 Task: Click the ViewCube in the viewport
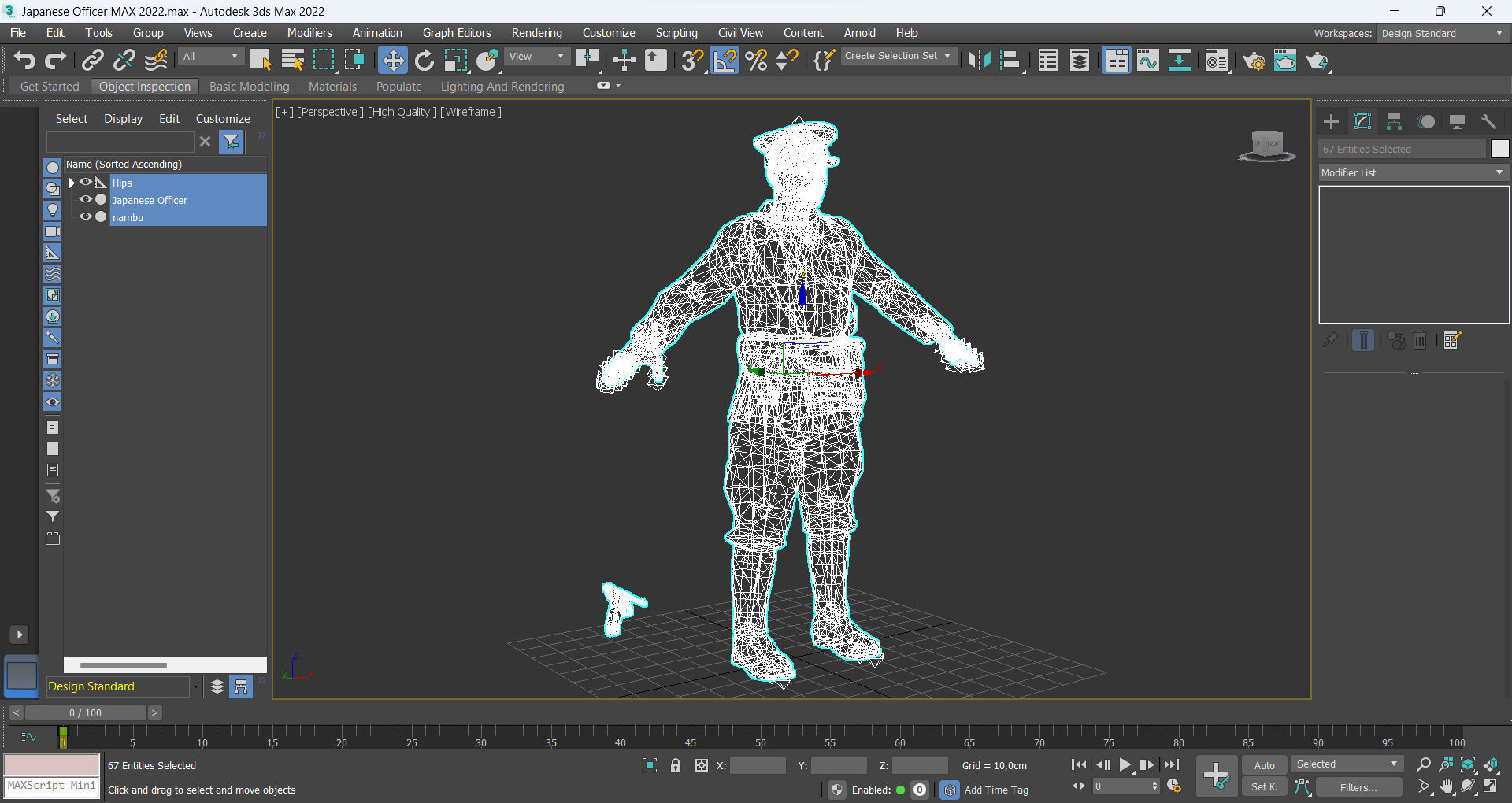point(1266,146)
